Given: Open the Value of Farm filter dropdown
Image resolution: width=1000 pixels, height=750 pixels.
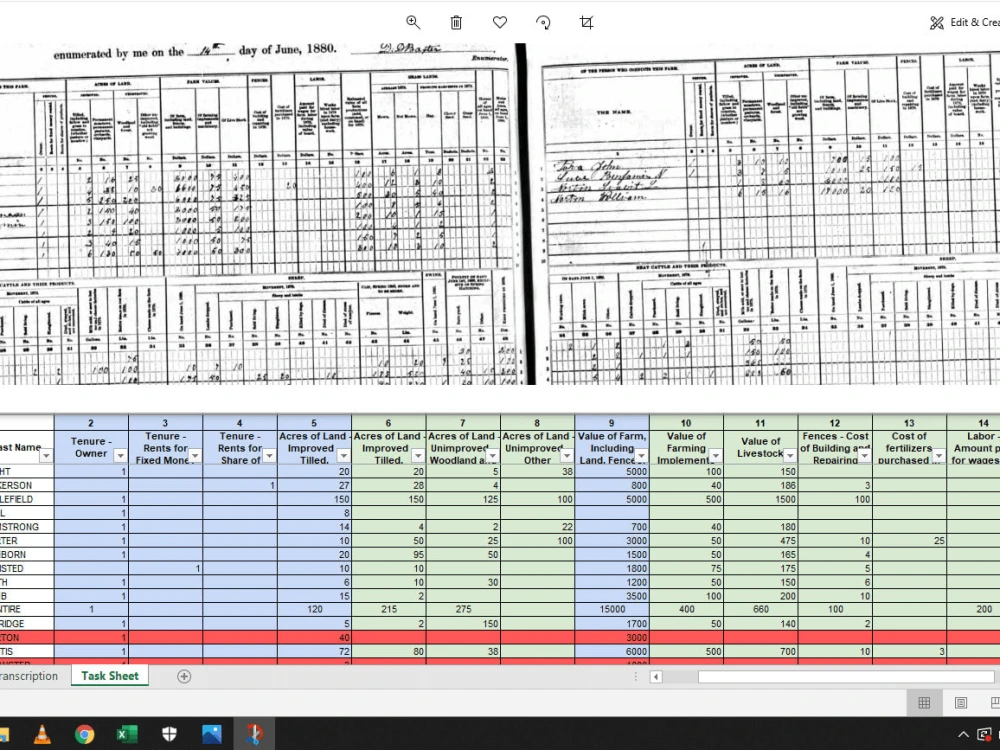Looking at the screenshot, I should pyautogui.click(x=642, y=456).
